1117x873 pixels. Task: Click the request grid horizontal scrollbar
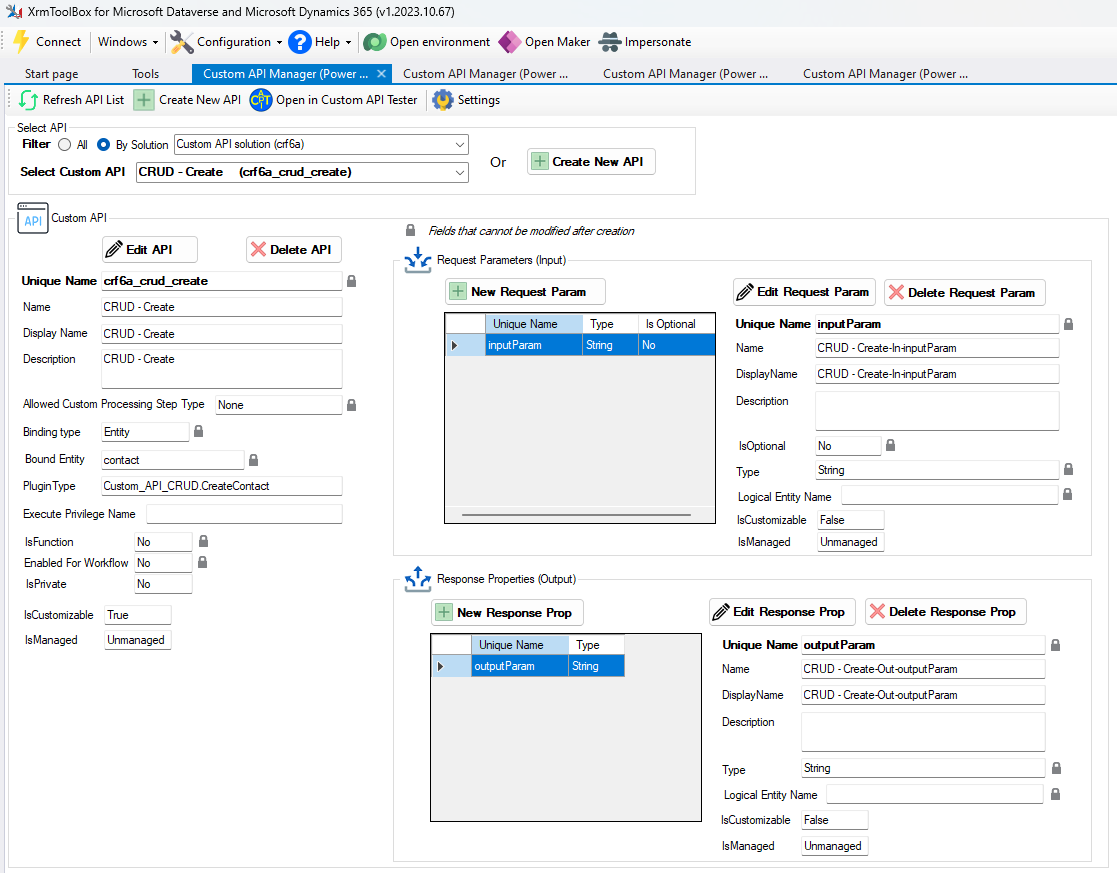tap(576, 515)
